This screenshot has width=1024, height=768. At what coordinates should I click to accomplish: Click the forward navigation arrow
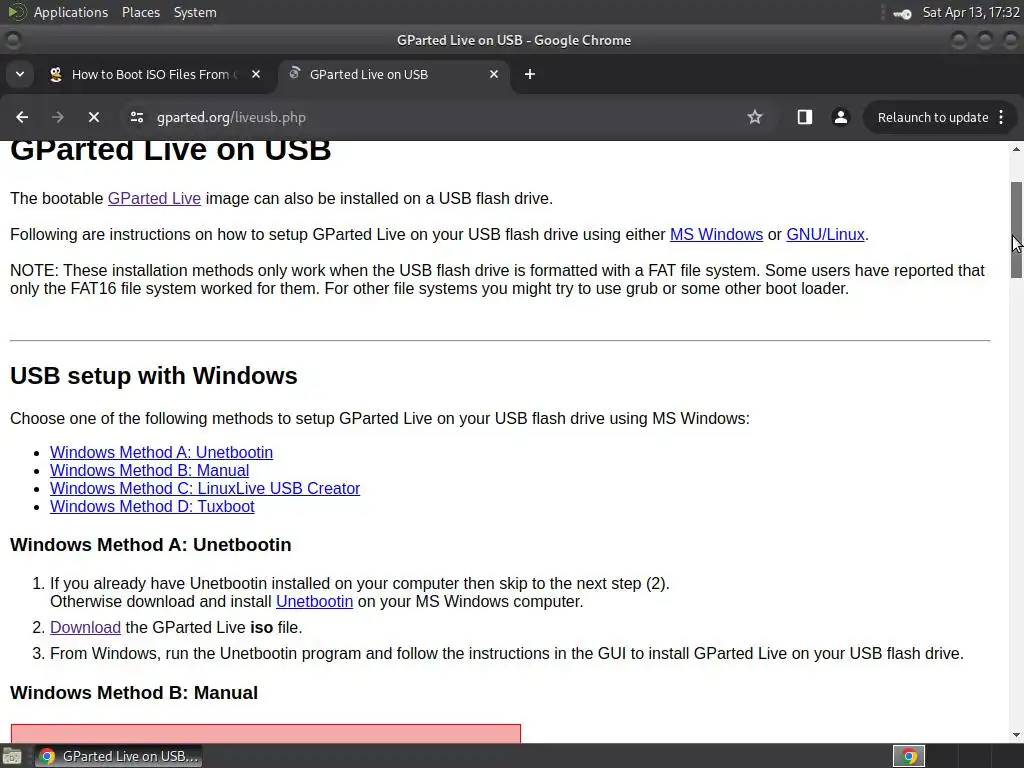click(x=57, y=117)
